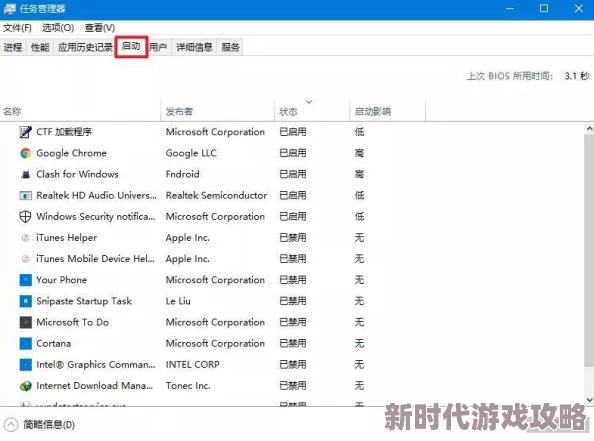
Task: Click the iTunes Helper icon
Action: tap(25, 238)
